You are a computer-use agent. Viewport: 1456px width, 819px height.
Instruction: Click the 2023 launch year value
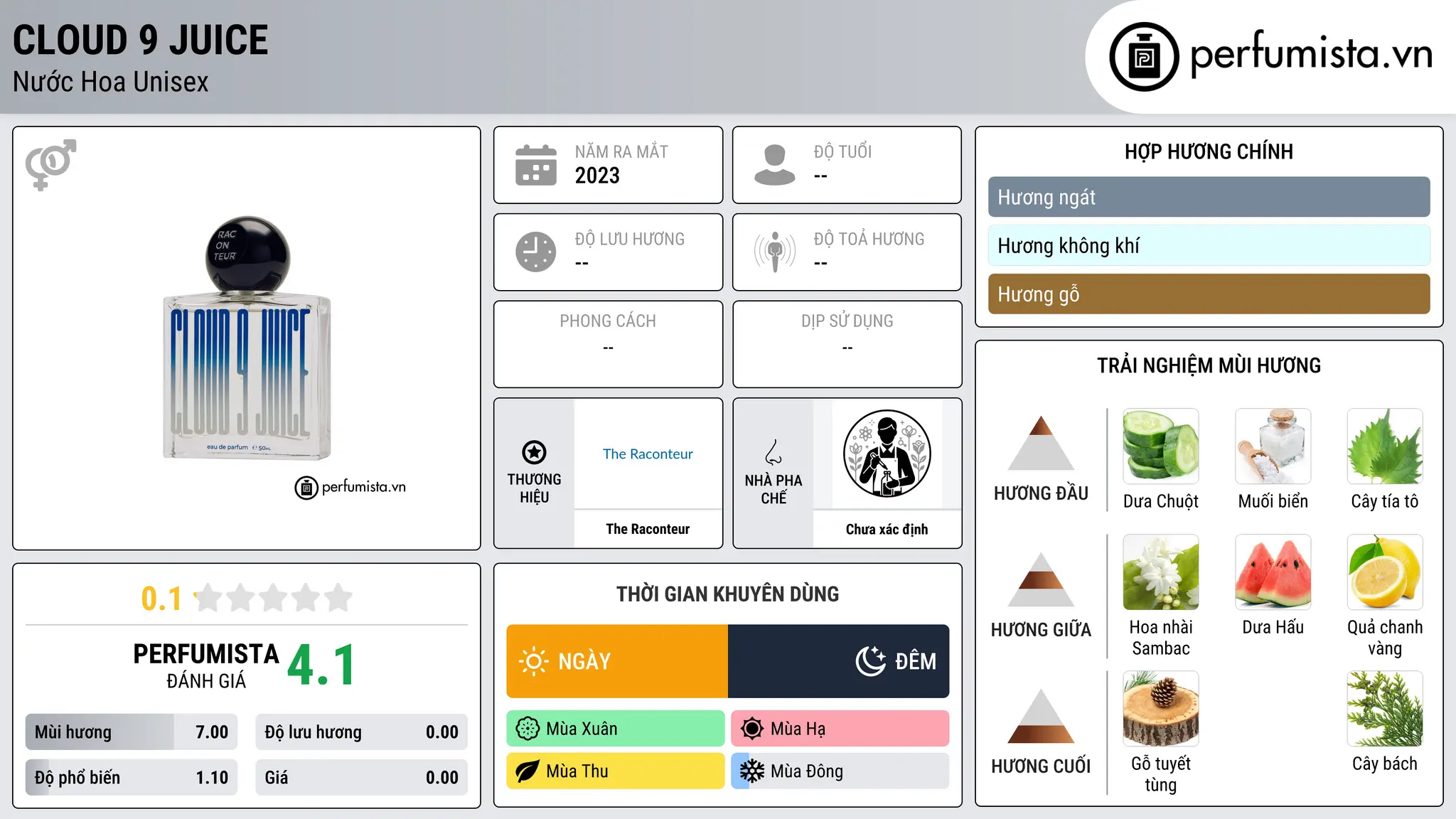(x=597, y=176)
